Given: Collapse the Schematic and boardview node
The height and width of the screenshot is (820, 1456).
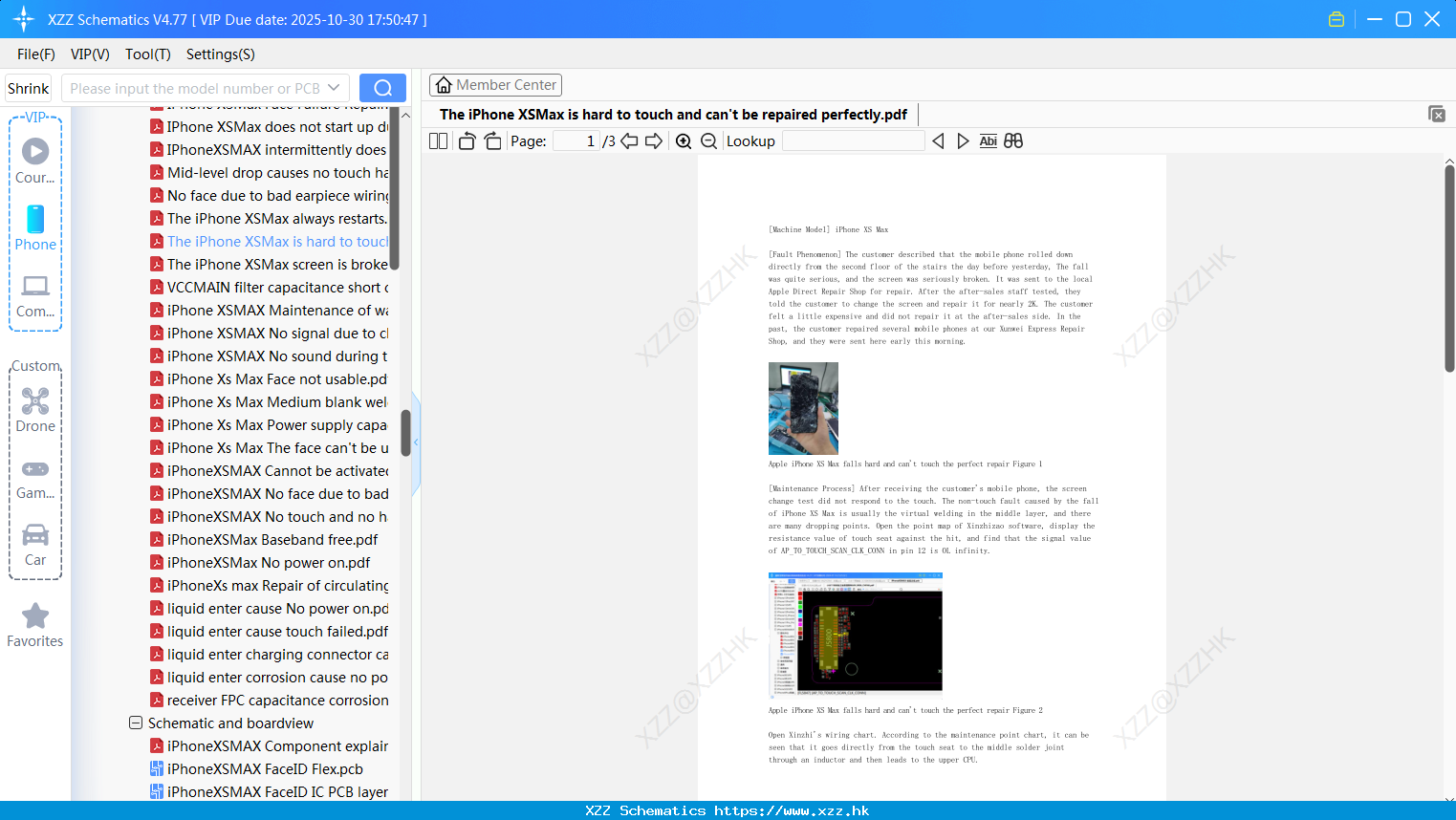Looking at the screenshot, I should (136, 723).
